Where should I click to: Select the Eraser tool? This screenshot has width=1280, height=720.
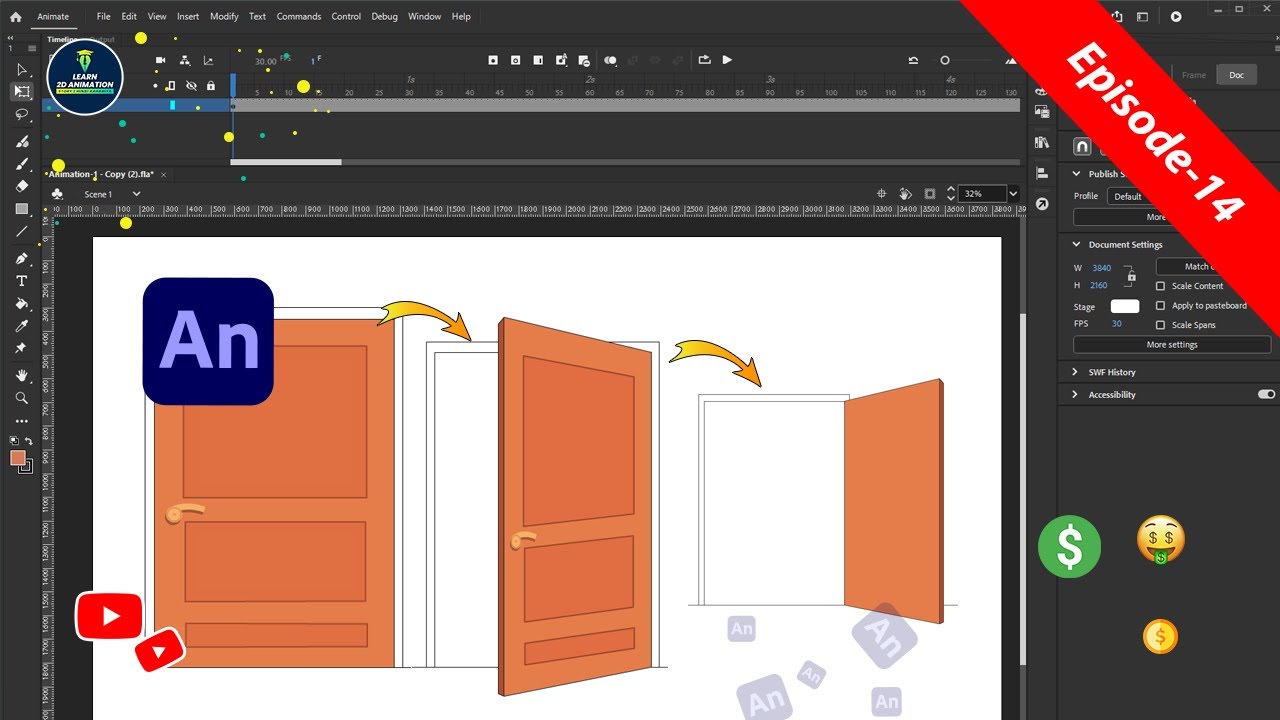click(21, 186)
